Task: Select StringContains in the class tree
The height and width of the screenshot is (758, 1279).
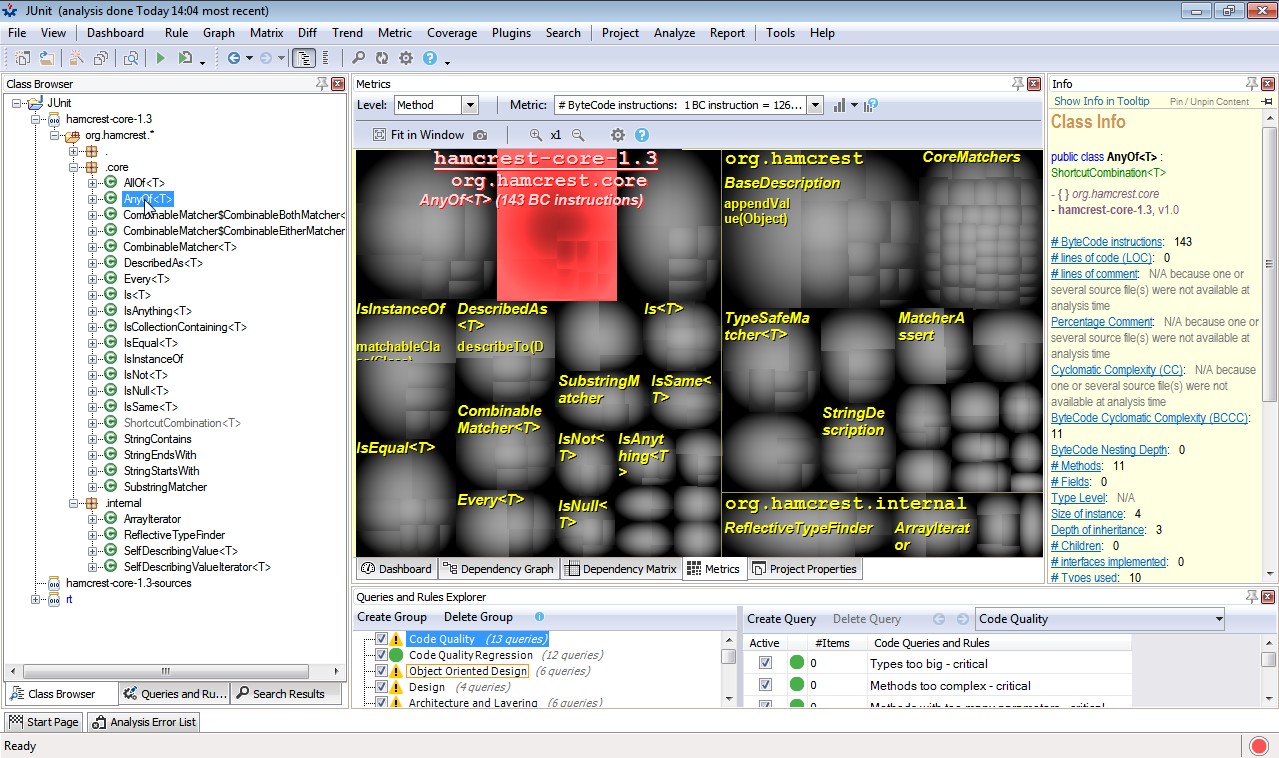Action: [x=157, y=439]
